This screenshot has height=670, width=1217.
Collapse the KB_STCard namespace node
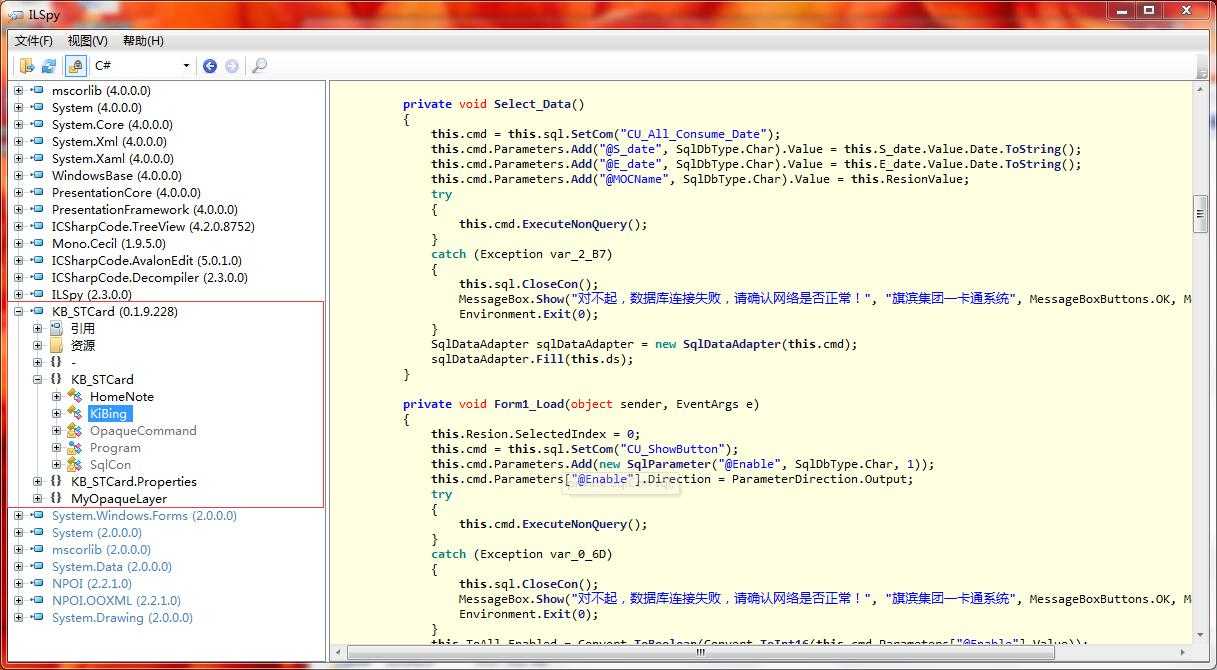click(37, 379)
